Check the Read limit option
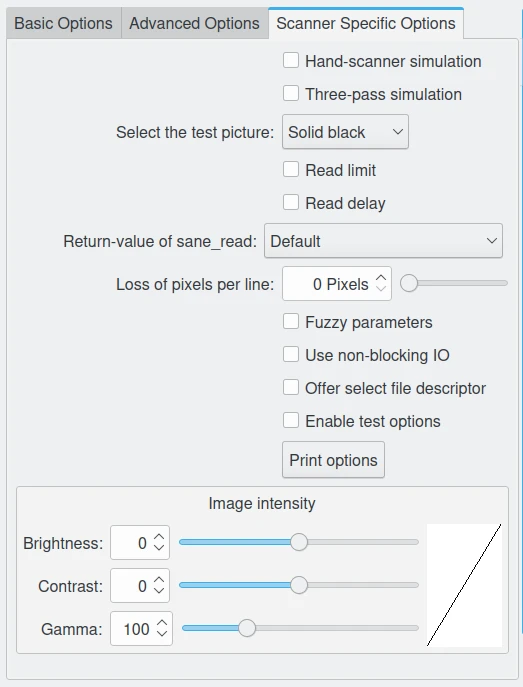This screenshot has height=687, width=523. tap(291, 170)
